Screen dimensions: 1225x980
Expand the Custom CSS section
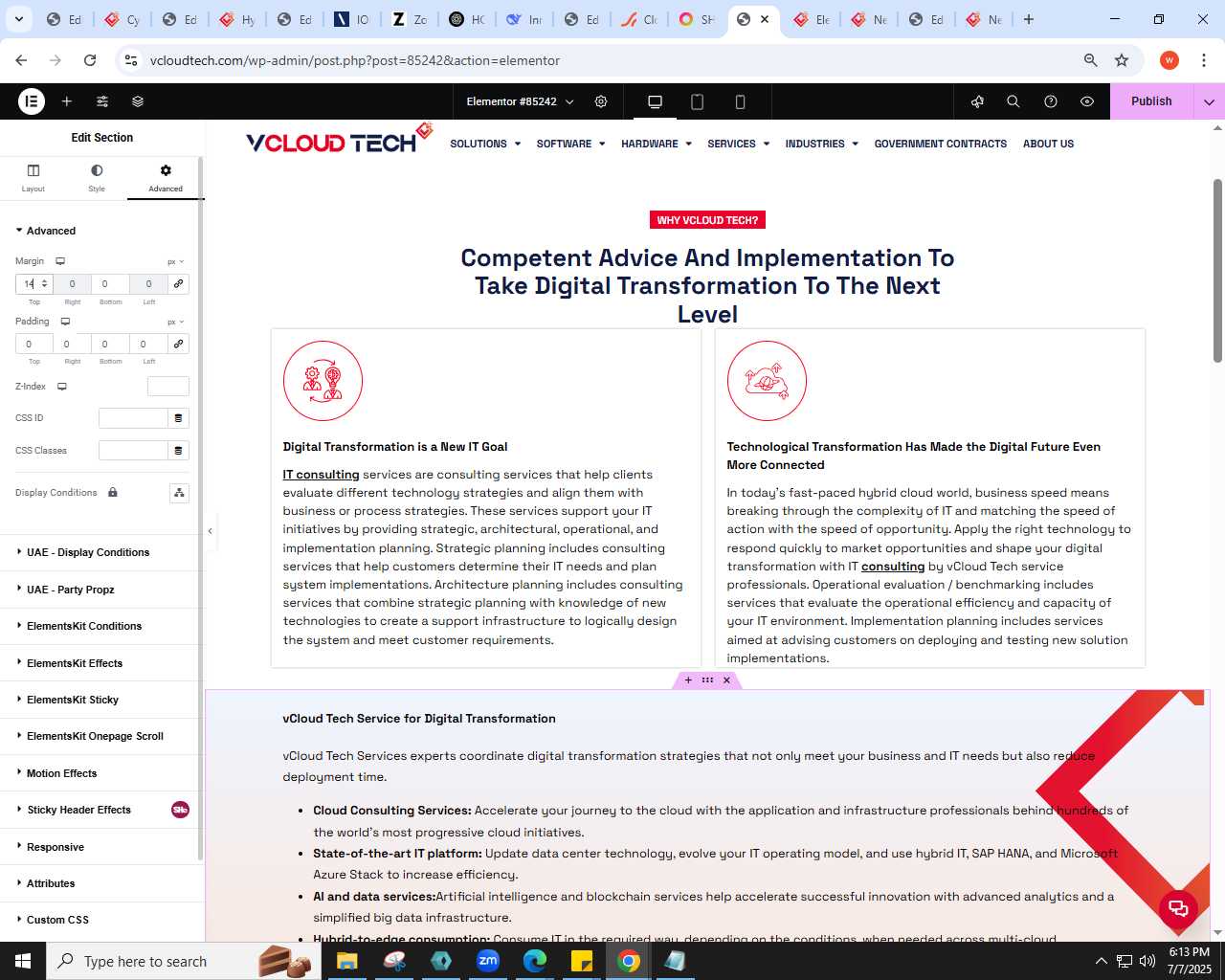(x=101, y=920)
